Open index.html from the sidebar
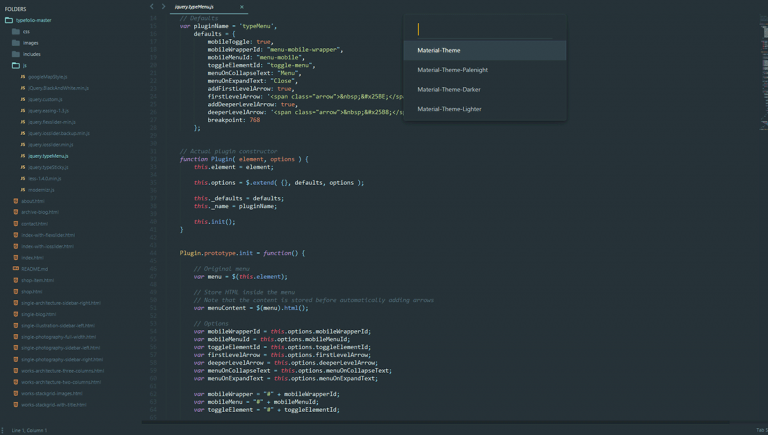The height and width of the screenshot is (435, 768). (x=32, y=257)
